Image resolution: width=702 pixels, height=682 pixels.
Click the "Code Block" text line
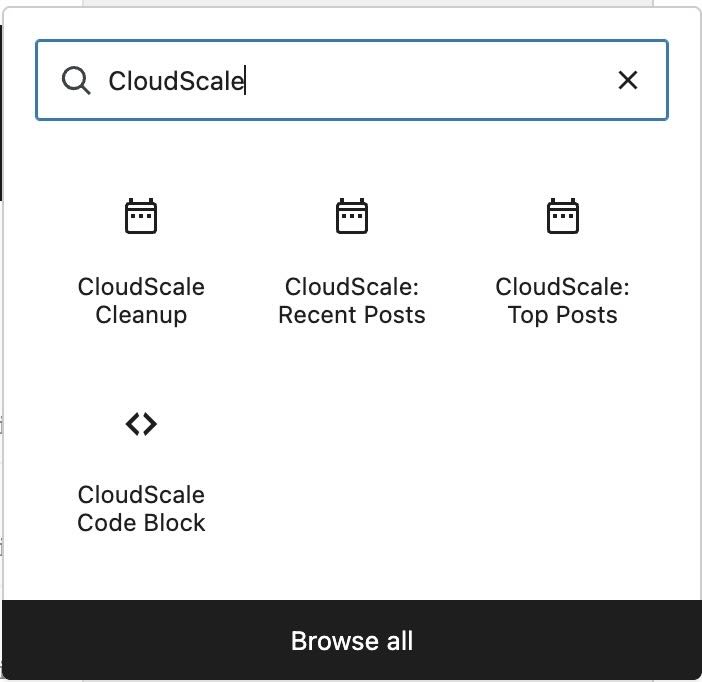[141, 523]
